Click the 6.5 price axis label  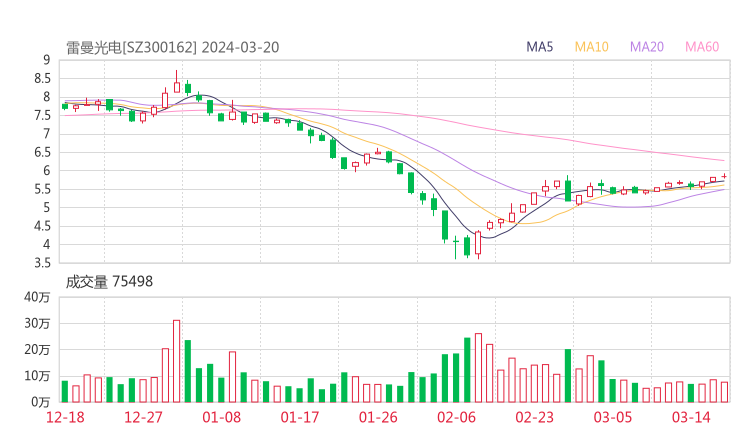pos(42,152)
